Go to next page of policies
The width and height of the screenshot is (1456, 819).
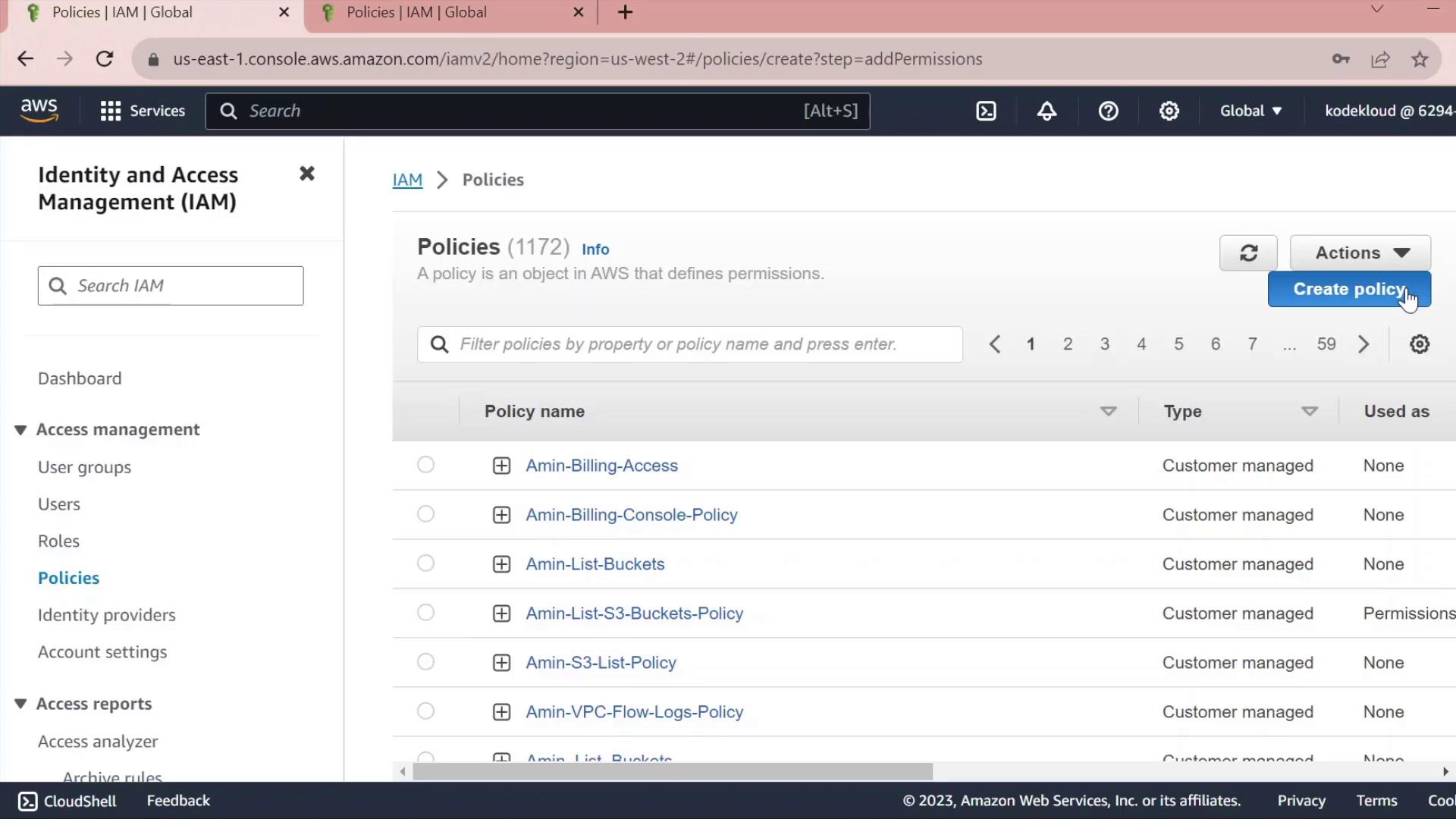pos(1363,344)
